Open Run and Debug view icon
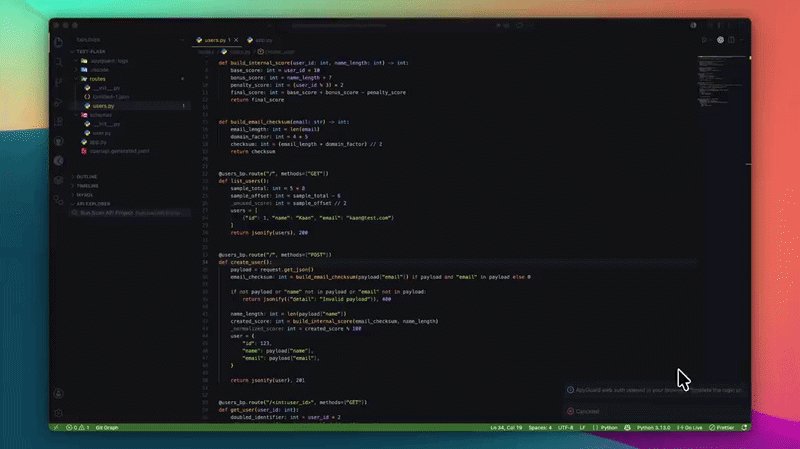 [59, 102]
